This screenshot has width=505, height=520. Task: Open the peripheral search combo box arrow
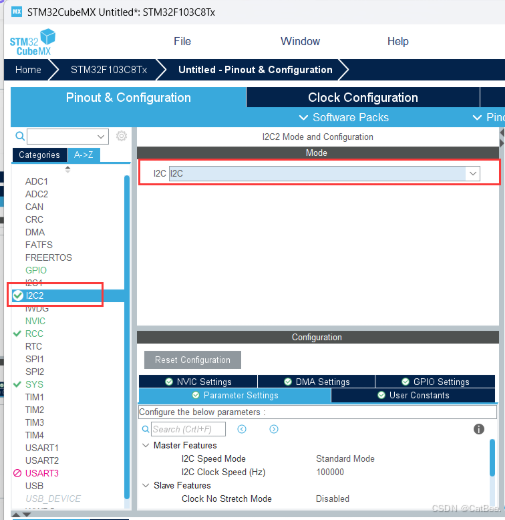coord(101,136)
